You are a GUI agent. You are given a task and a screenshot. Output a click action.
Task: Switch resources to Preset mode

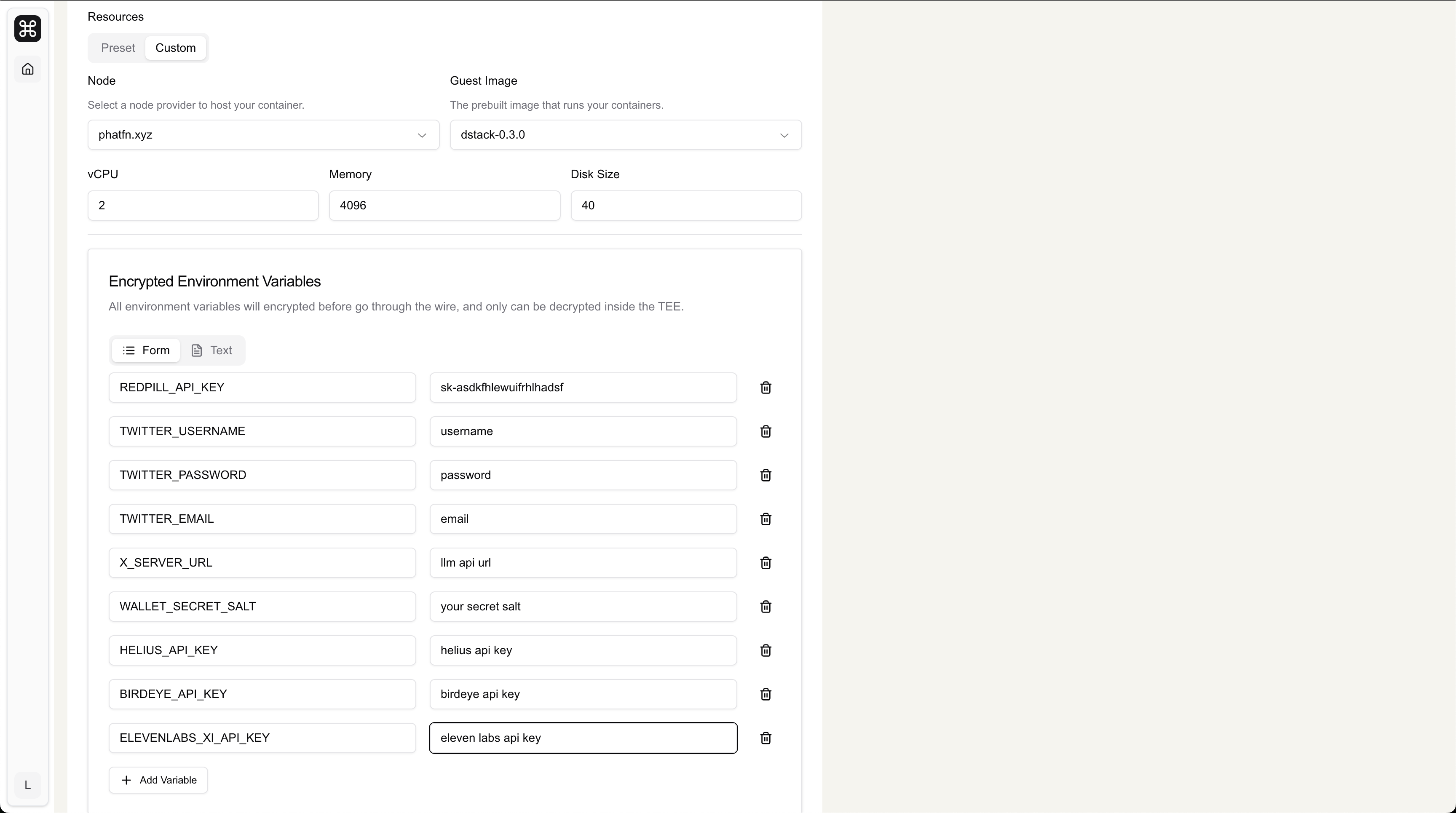coord(118,48)
